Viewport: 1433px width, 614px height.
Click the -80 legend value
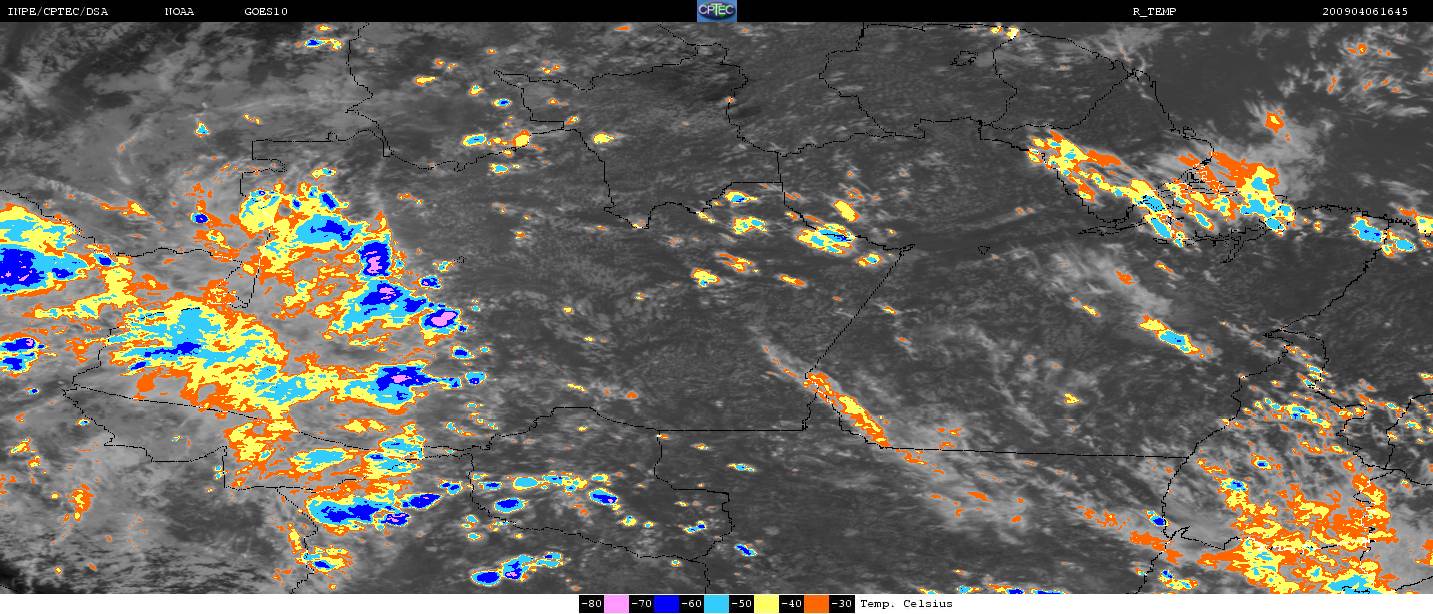[591, 604]
